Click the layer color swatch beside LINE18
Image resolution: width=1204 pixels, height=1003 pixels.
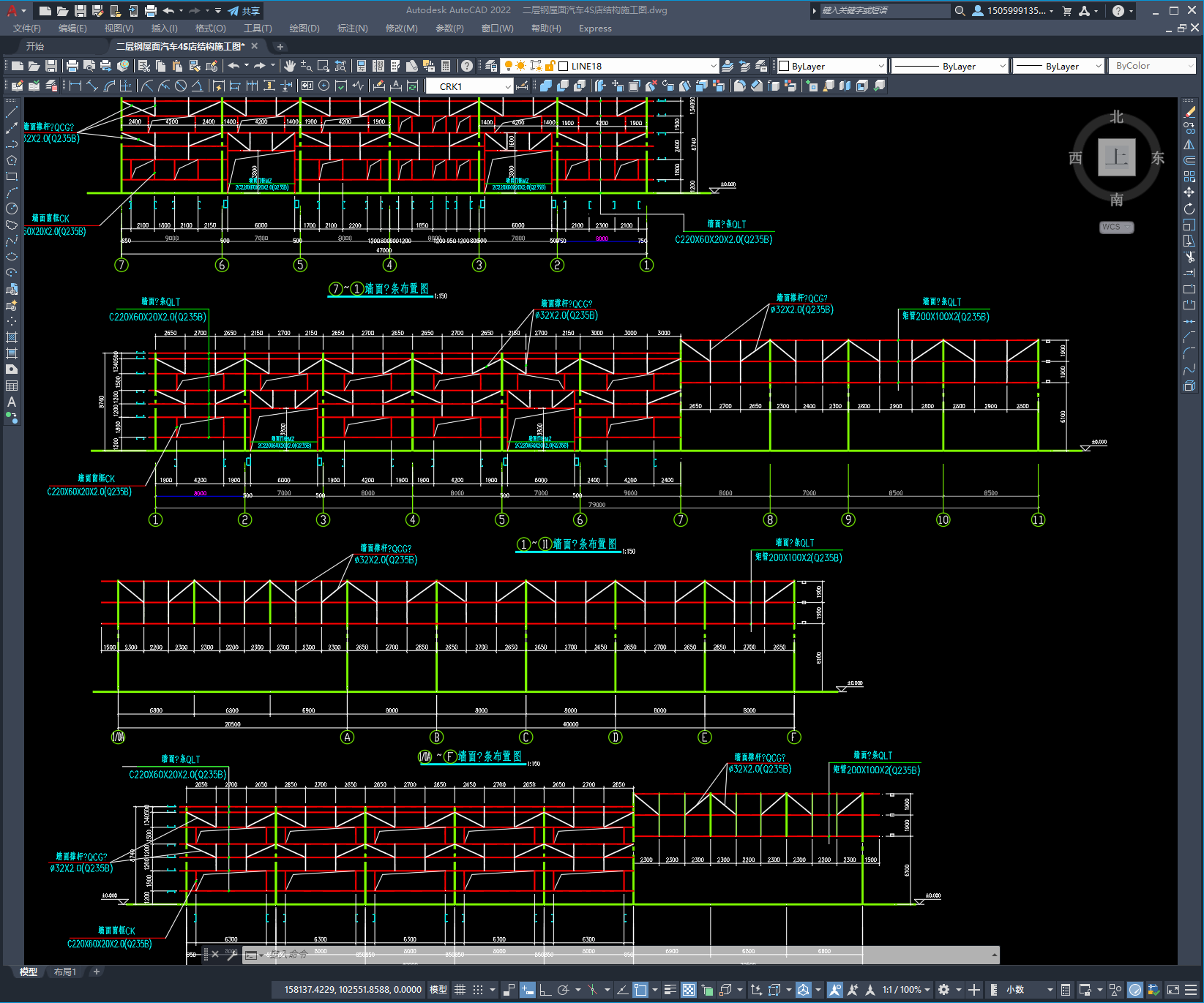564,66
